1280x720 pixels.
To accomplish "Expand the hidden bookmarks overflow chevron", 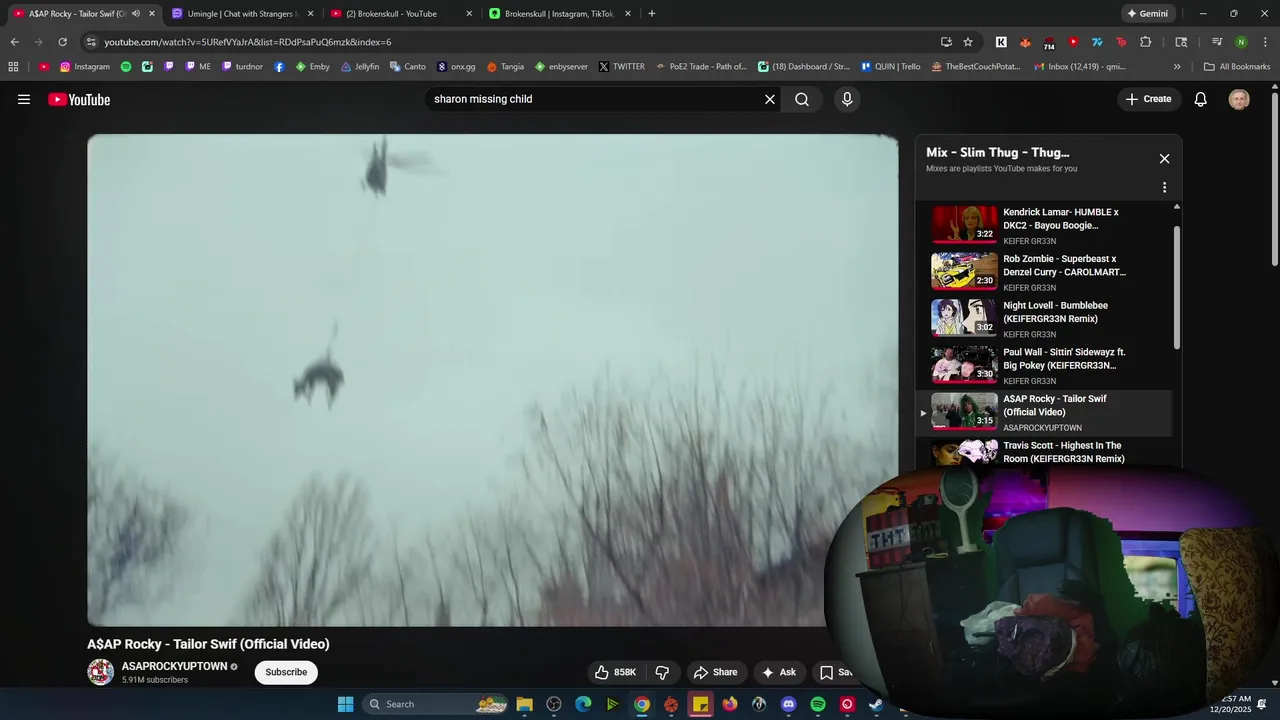I will pyautogui.click(x=1177, y=67).
